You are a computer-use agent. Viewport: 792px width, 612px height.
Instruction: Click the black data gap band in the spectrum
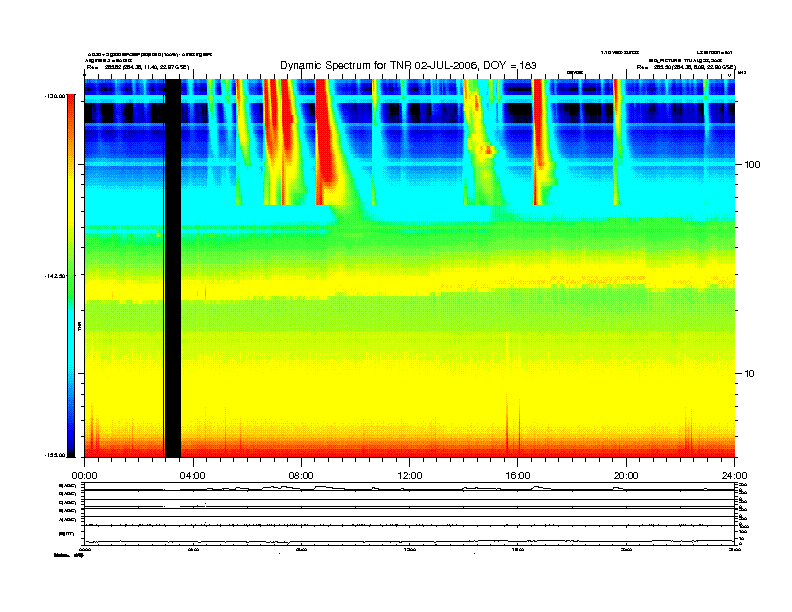tap(173, 268)
